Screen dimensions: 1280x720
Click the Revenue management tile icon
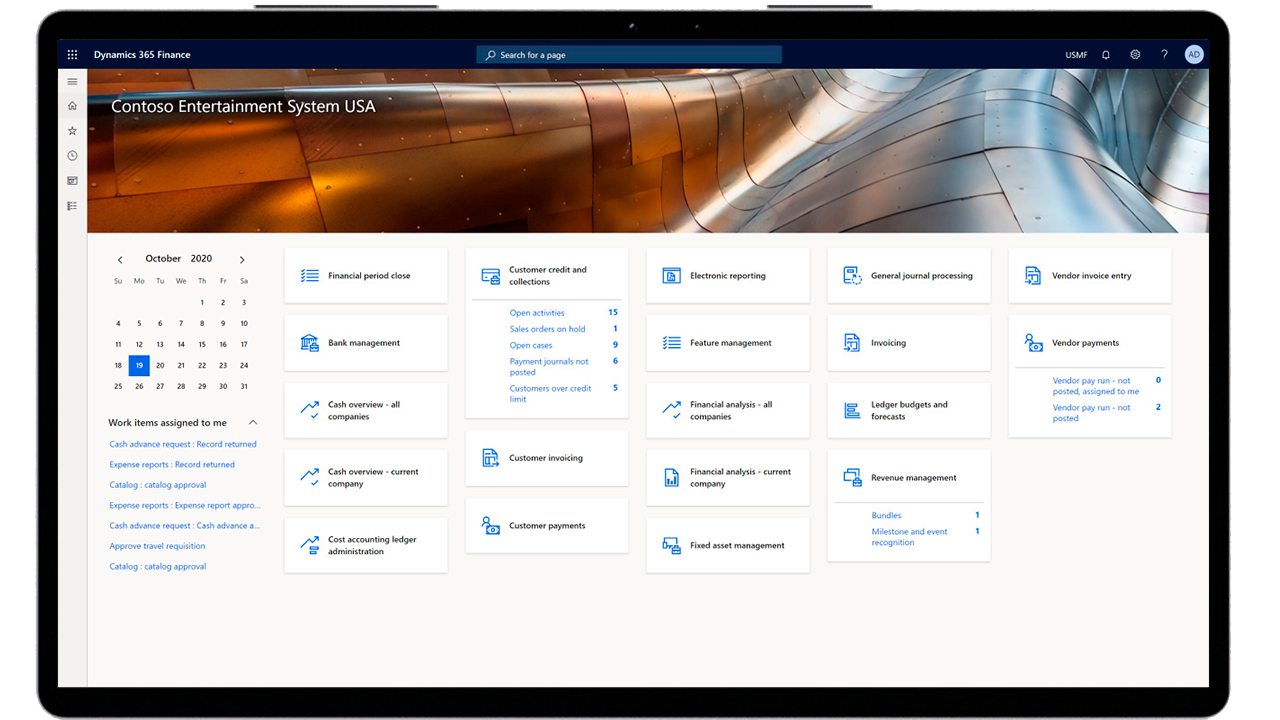tap(853, 478)
